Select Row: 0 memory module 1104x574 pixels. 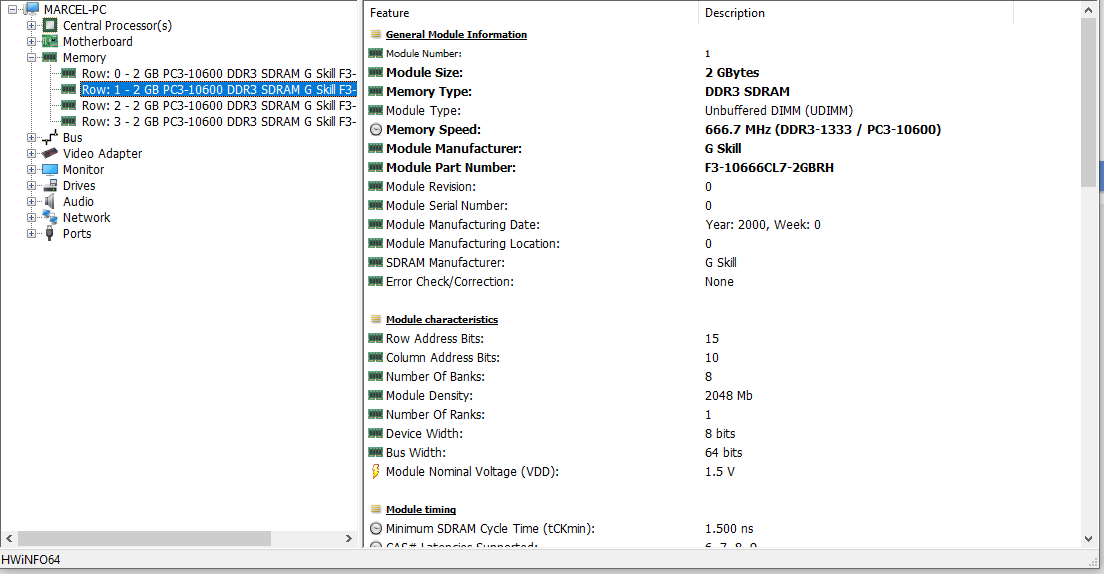(x=219, y=73)
